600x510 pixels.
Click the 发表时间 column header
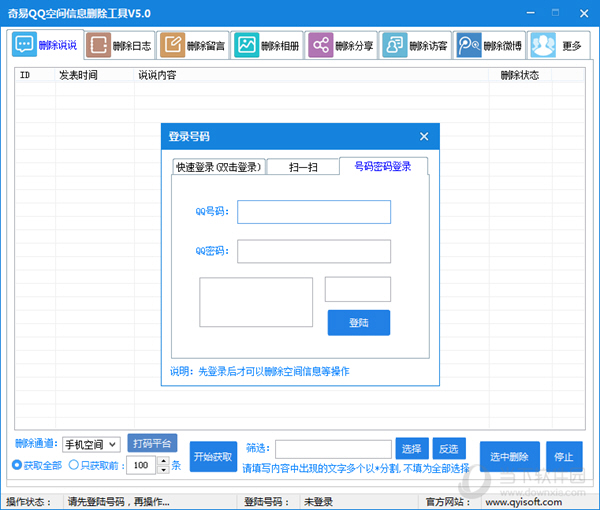[x=95, y=75]
